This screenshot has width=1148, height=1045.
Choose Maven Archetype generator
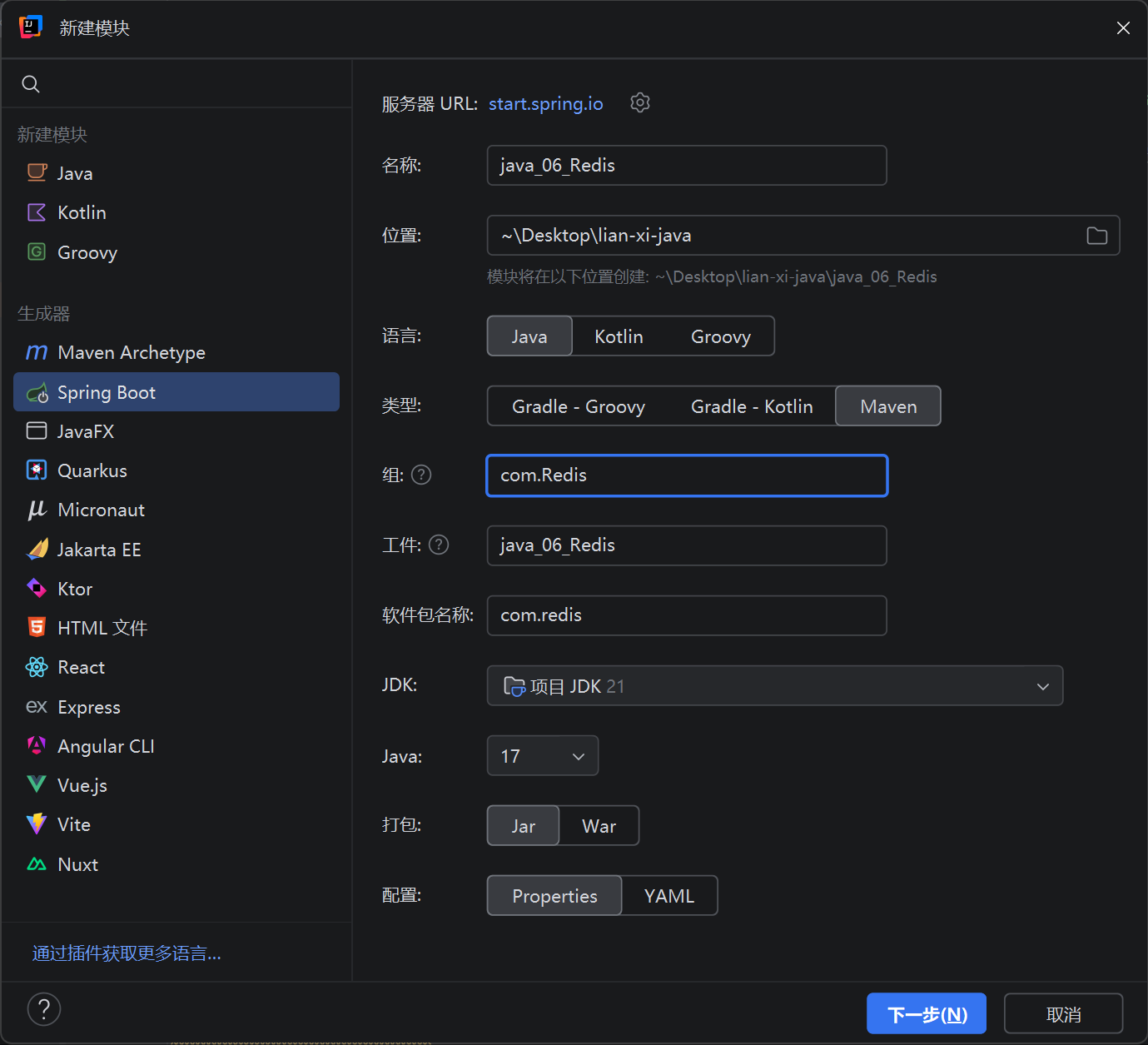click(176, 352)
